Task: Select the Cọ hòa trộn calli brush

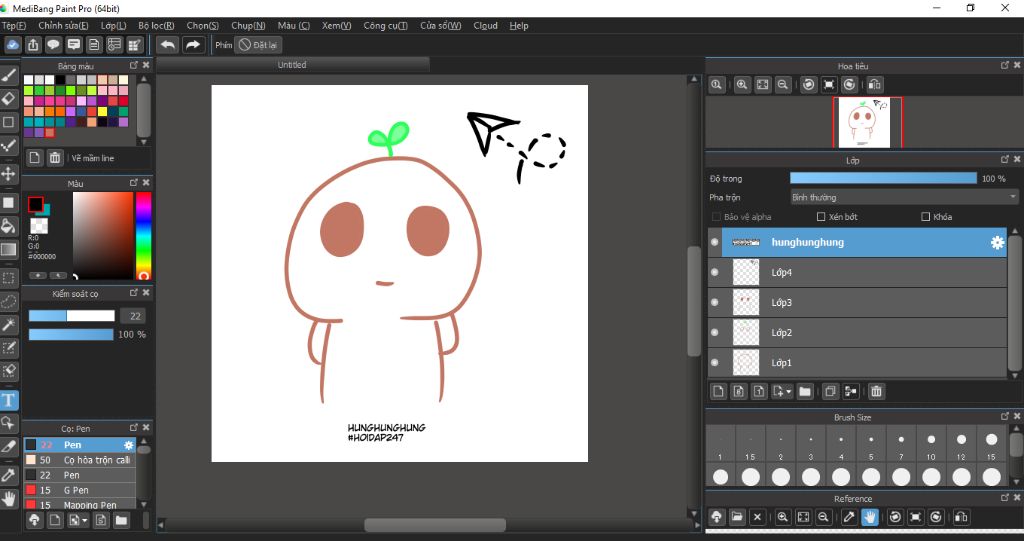Action: tap(80, 460)
